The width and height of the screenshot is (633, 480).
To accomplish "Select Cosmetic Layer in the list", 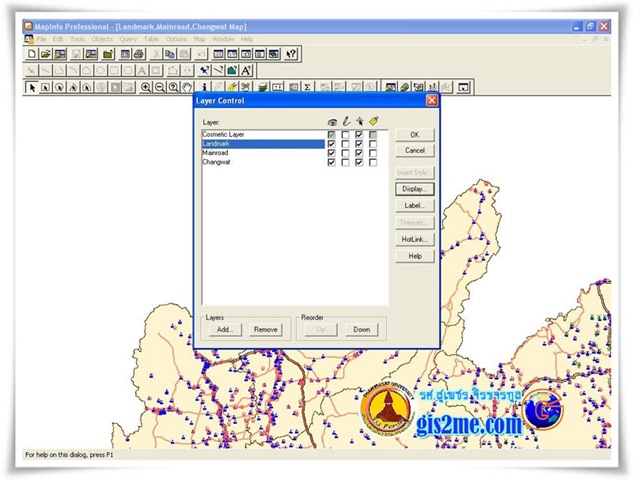I will coord(263,134).
